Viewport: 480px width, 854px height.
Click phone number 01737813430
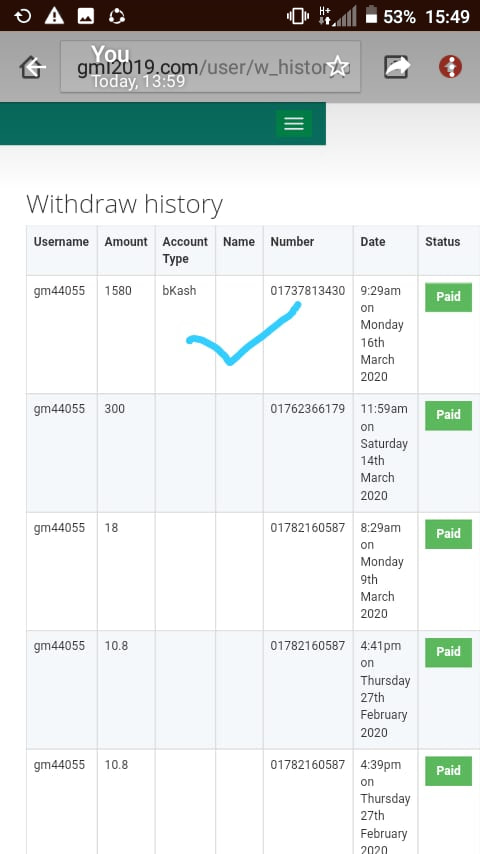pyautogui.click(x=308, y=291)
